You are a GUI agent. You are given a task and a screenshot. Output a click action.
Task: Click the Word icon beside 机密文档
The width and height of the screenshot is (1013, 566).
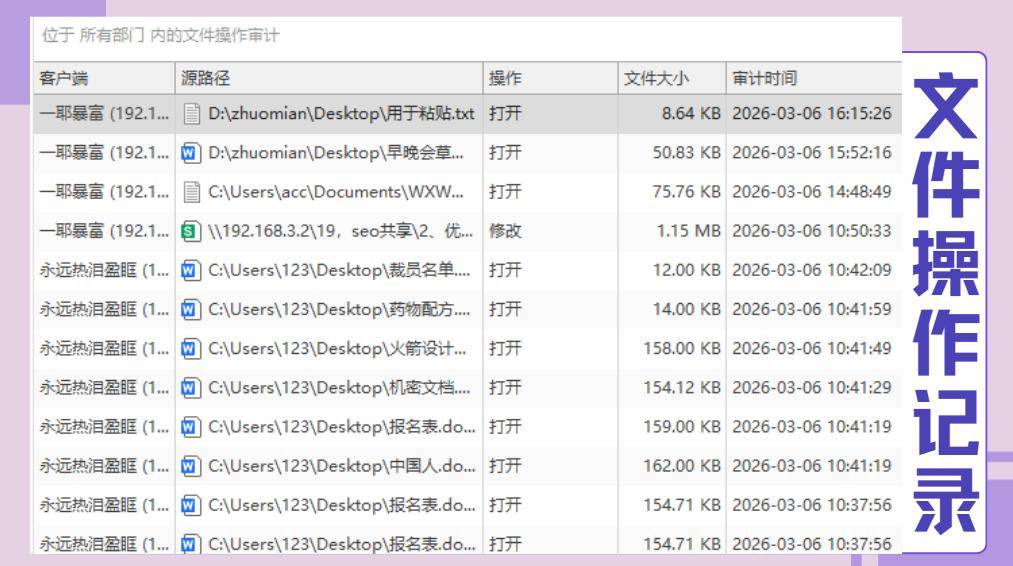[x=192, y=387]
